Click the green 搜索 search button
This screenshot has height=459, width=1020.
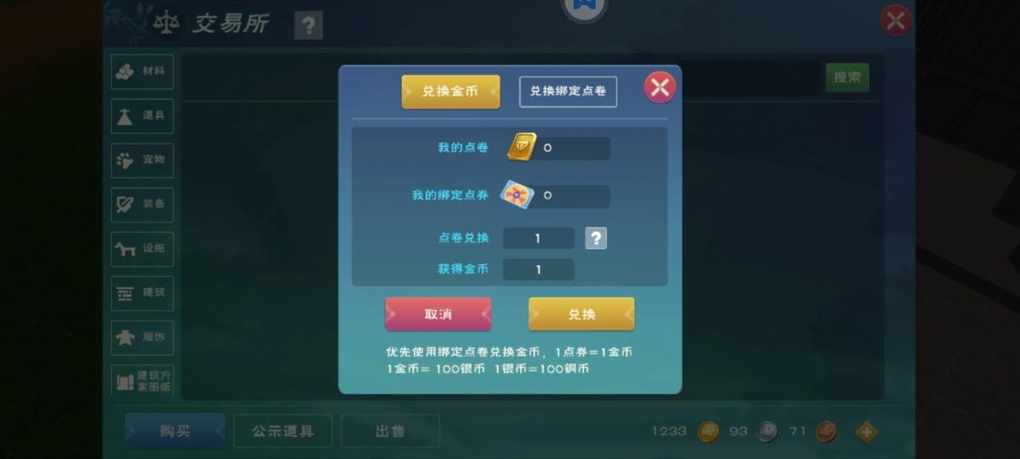click(x=847, y=77)
